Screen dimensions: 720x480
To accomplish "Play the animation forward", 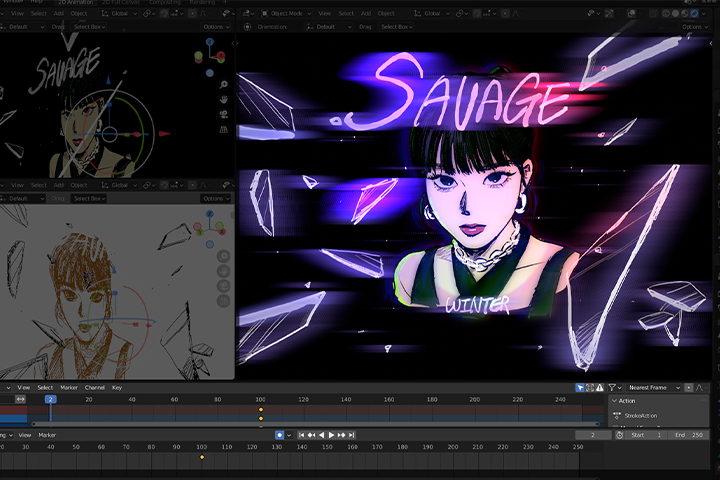I will pyautogui.click(x=331, y=435).
